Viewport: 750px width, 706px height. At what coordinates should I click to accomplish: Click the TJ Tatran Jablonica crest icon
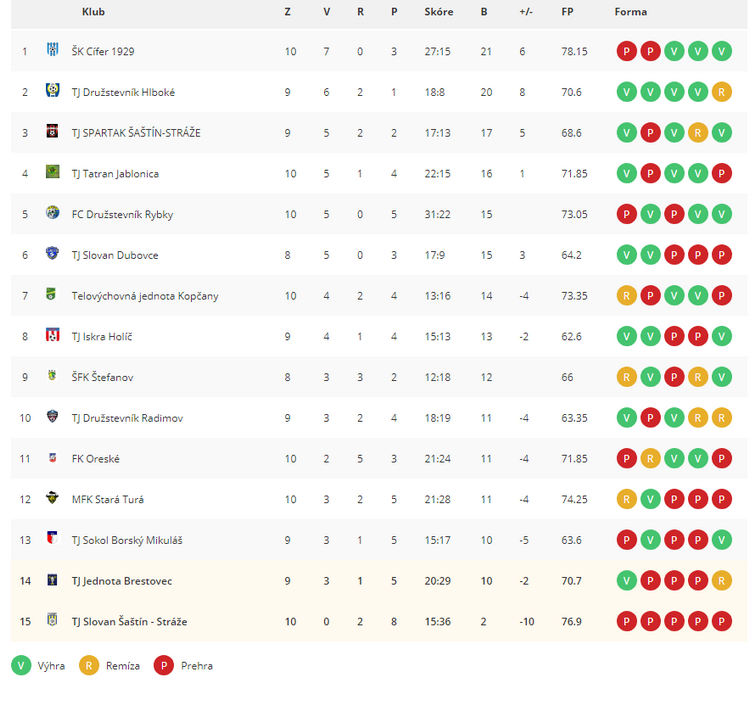53,171
